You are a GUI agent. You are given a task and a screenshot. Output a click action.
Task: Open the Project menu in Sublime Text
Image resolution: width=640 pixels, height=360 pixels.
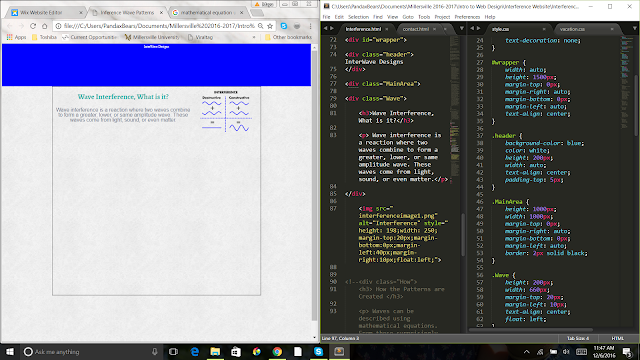(442, 17)
